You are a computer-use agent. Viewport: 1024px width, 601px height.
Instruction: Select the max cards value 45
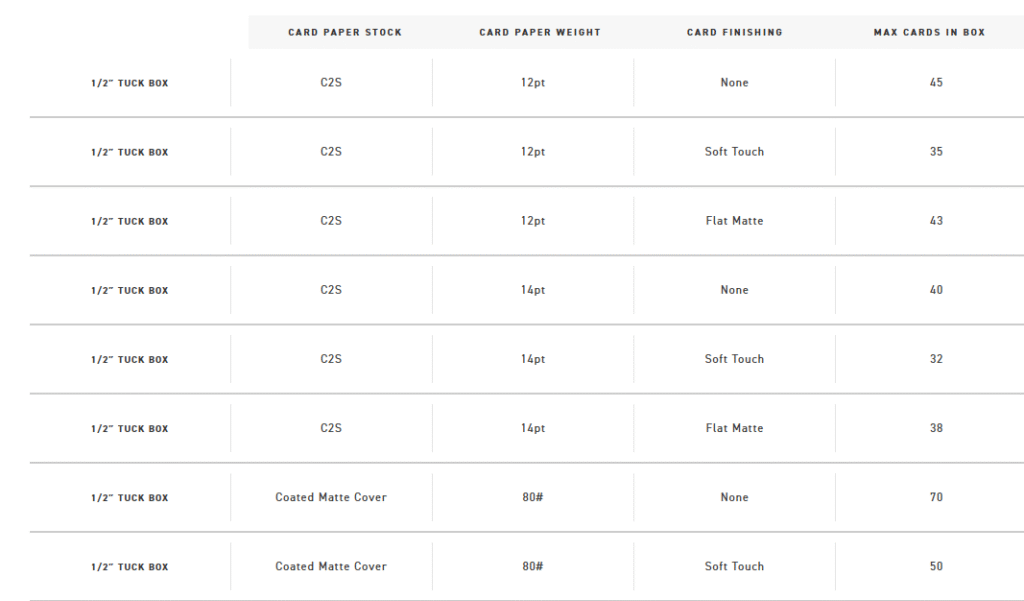(936, 82)
